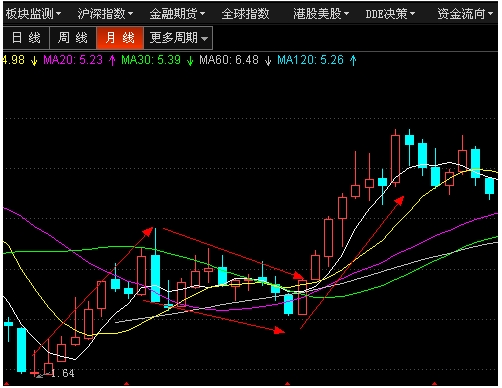The width and height of the screenshot is (502, 388).
Task: Switch to the 日线 daily chart tab
Action: point(26,38)
